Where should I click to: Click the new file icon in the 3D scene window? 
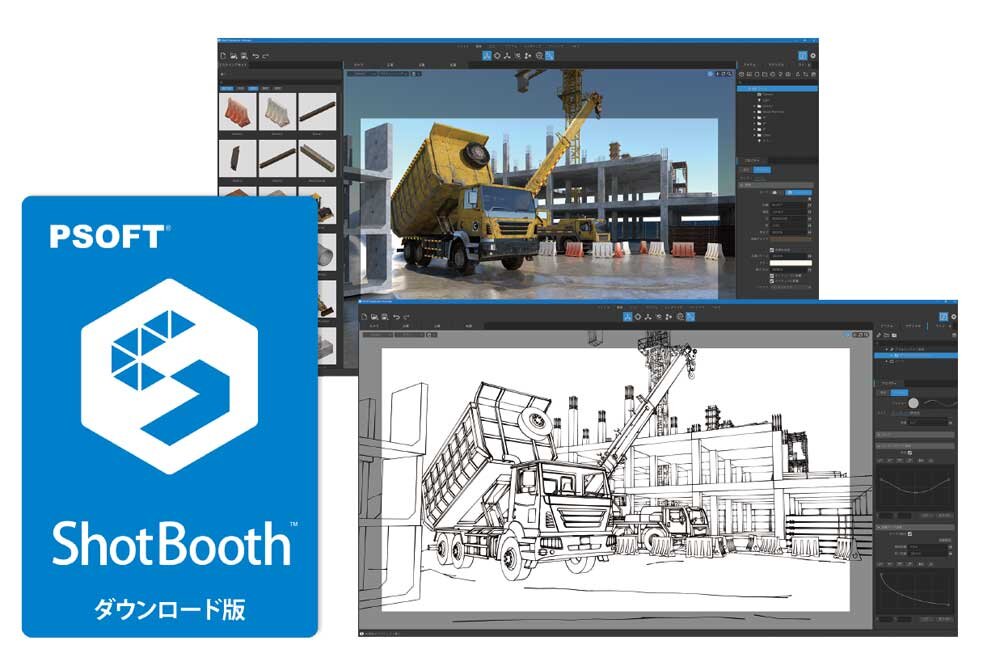[223, 56]
